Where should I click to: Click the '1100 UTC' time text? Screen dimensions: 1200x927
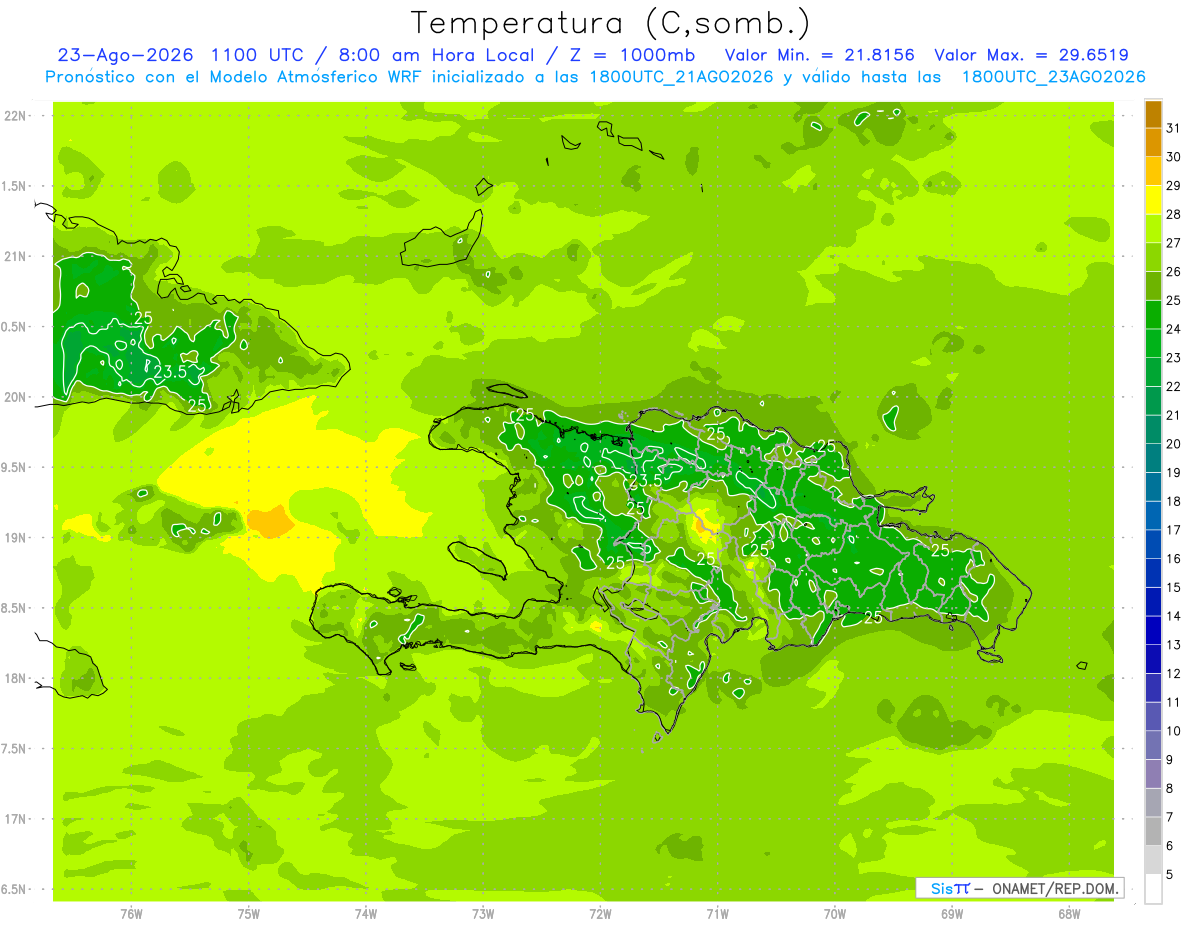(x=256, y=55)
